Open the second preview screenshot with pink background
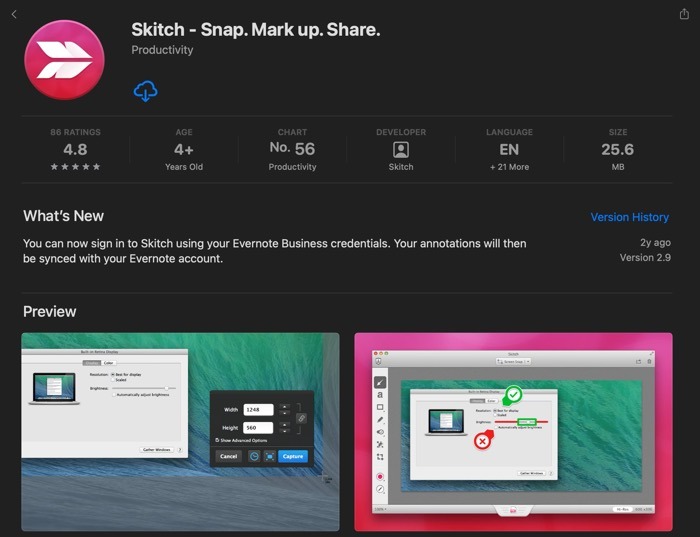Image resolution: width=700 pixels, height=537 pixels. click(513, 432)
